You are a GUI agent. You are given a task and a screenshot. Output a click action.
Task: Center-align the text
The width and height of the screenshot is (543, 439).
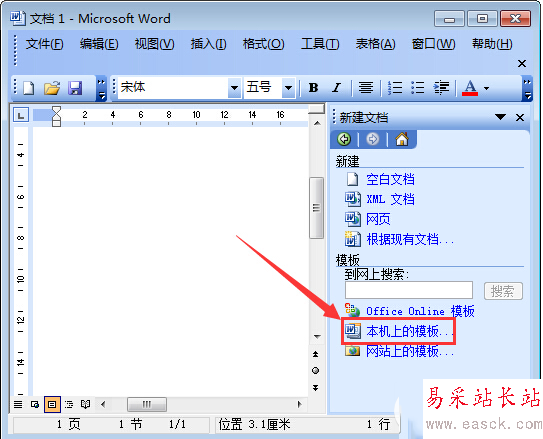(366, 88)
